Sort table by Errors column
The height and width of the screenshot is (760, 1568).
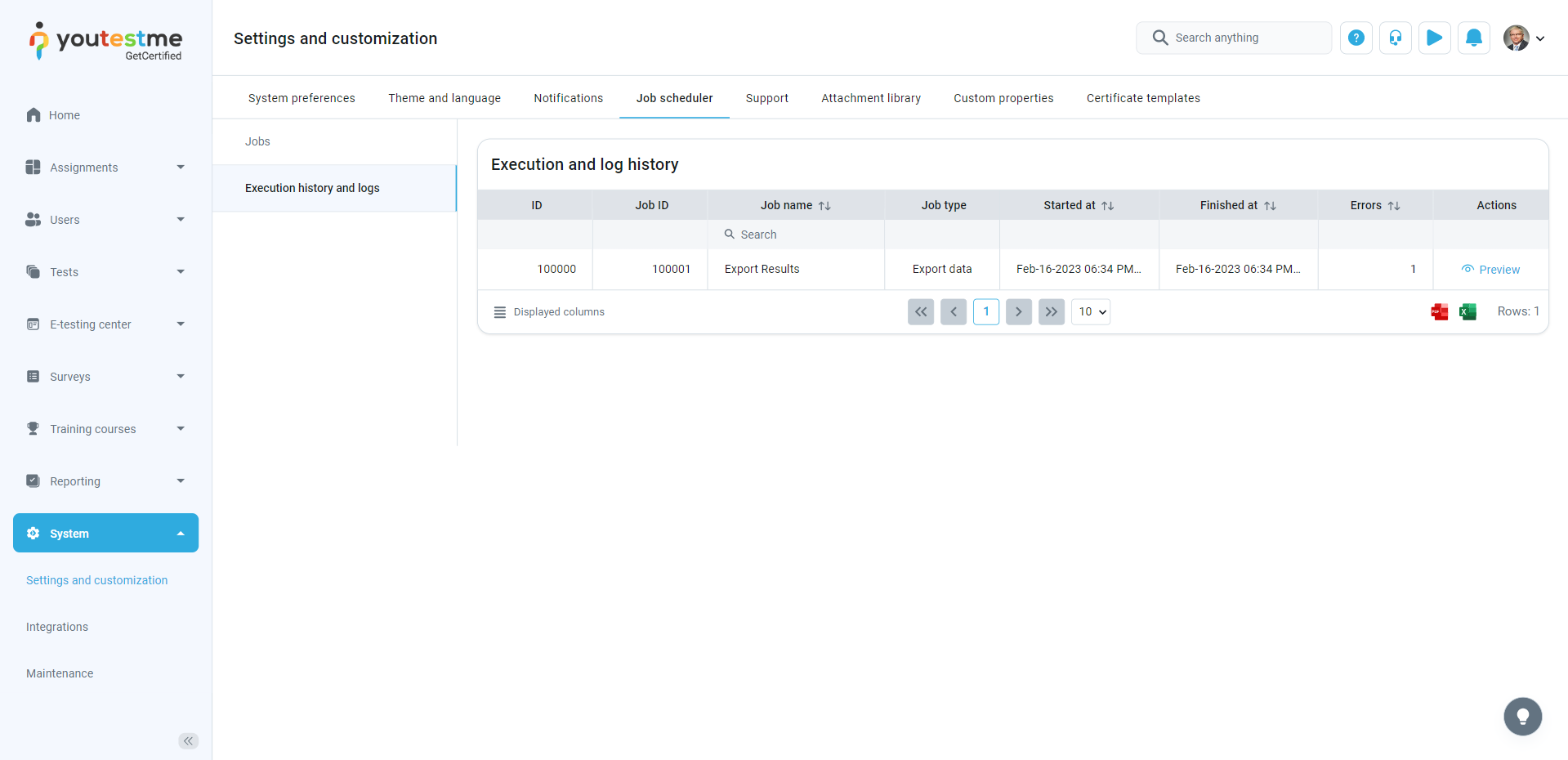[x=1393, y=206]
